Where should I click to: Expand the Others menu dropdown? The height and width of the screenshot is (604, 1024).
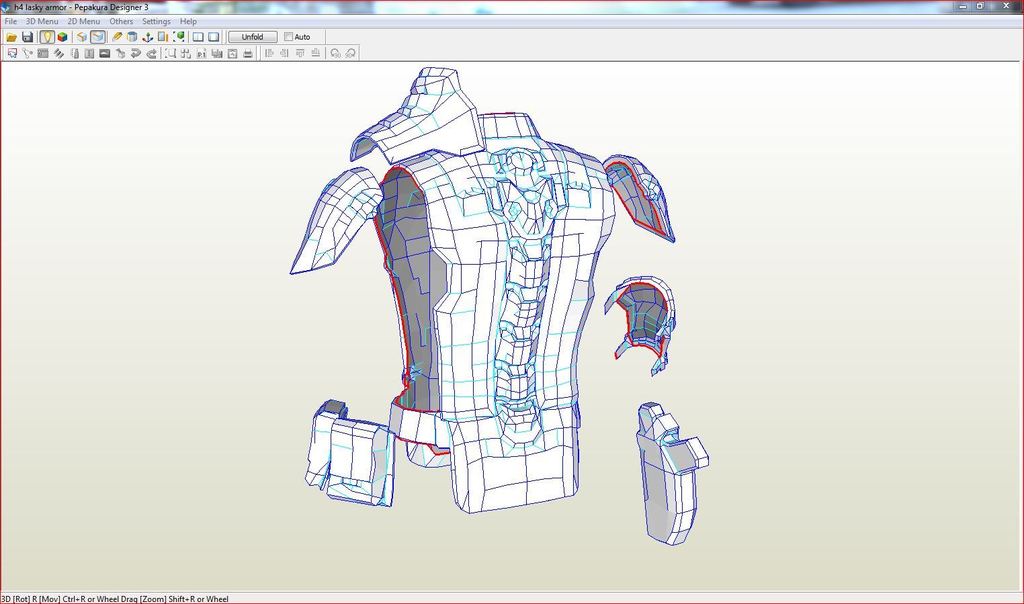(121, 21)
